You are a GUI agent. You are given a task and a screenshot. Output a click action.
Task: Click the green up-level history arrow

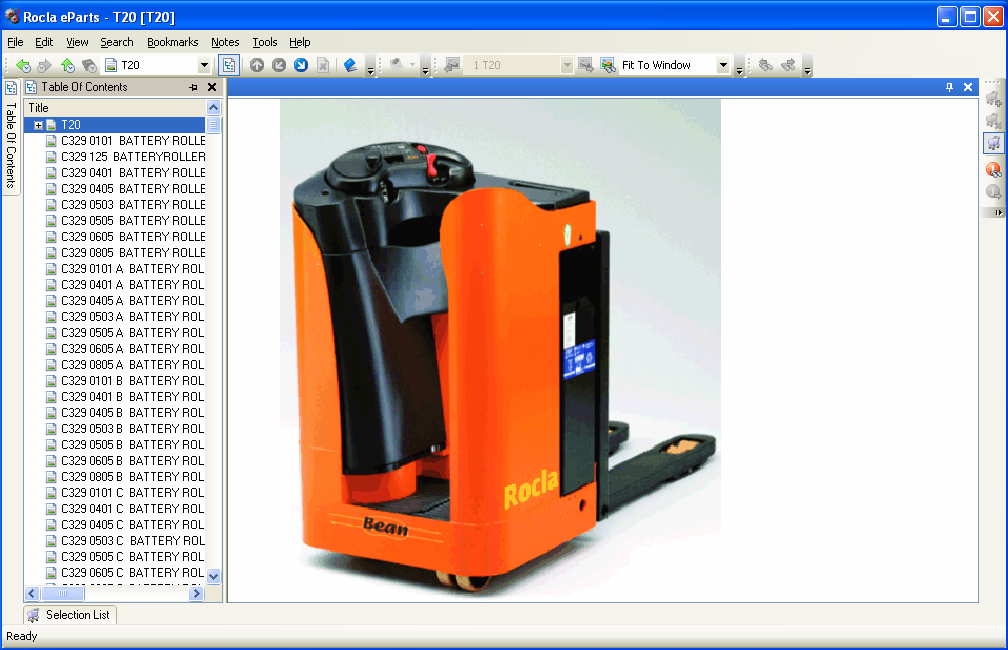click(67, 65)
